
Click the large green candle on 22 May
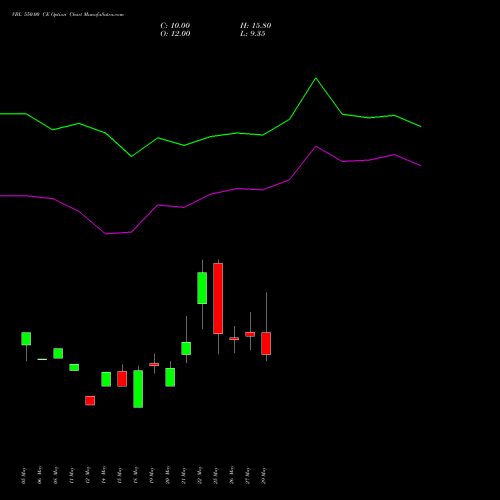tap(202, 288)
